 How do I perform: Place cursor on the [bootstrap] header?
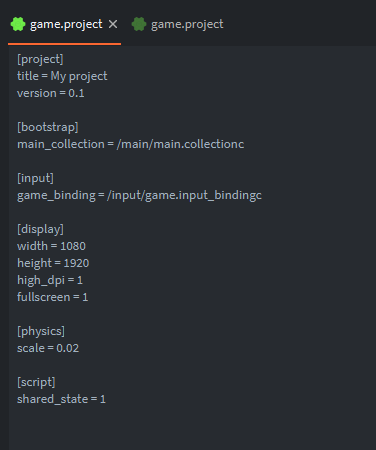(48, 127)
